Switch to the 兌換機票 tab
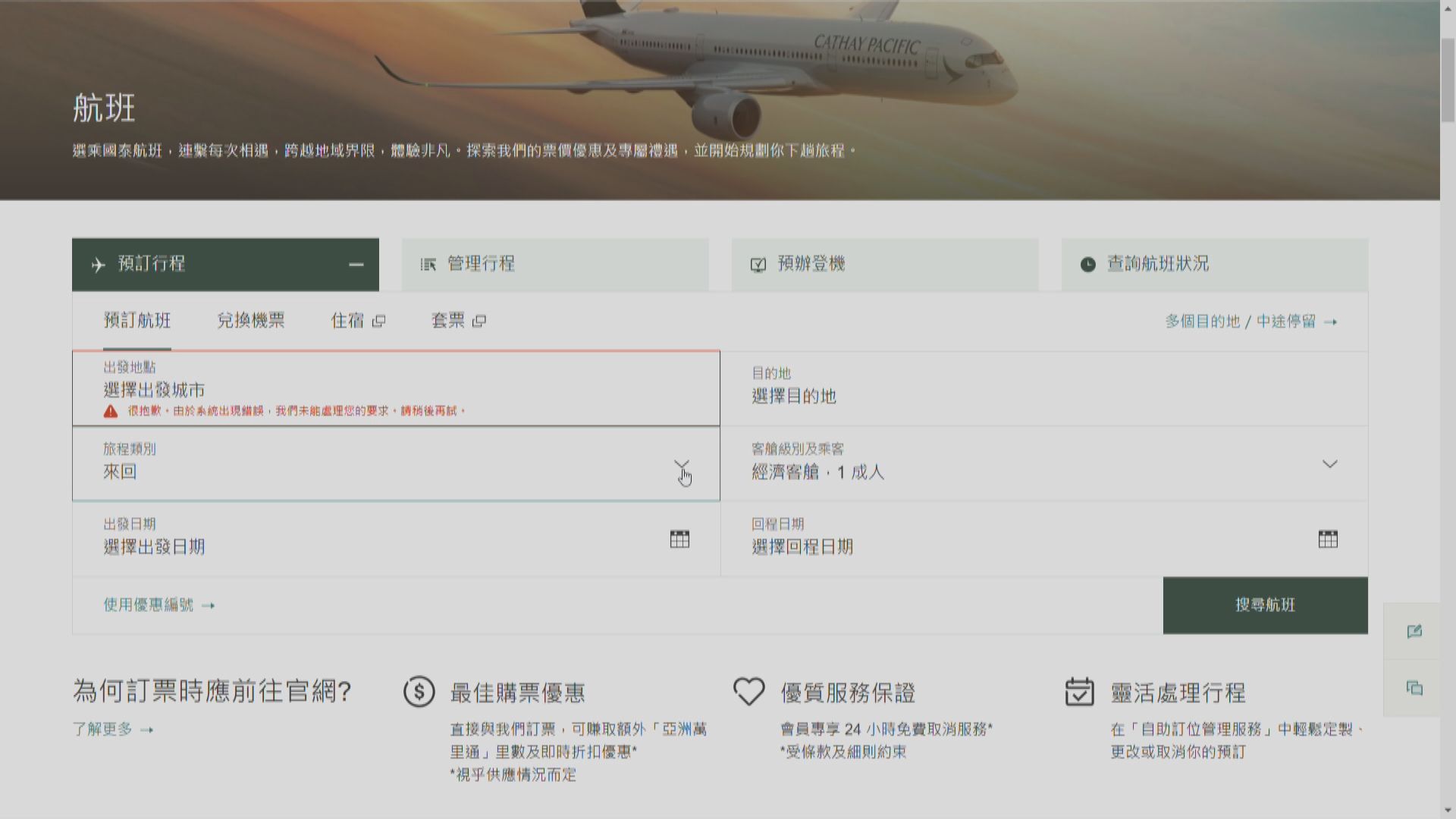 pyautogui.click(x=251, y=321)
